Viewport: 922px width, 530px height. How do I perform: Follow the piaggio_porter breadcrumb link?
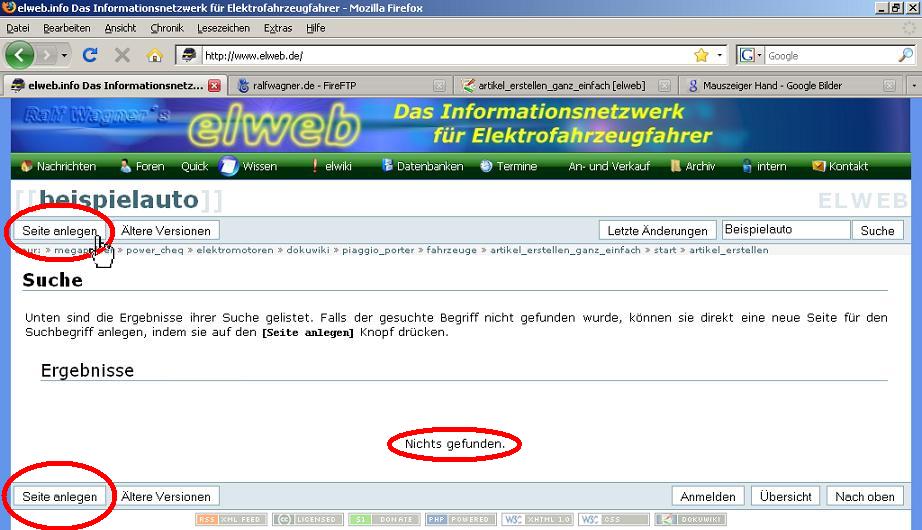point(377,250)
